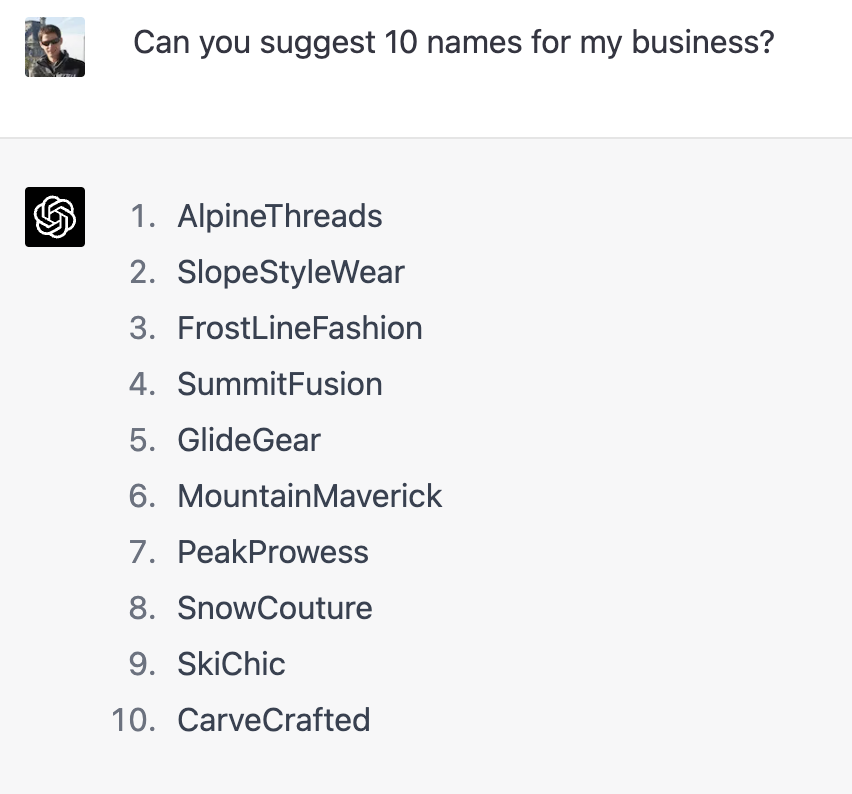Click the GlideGear name

249,440
